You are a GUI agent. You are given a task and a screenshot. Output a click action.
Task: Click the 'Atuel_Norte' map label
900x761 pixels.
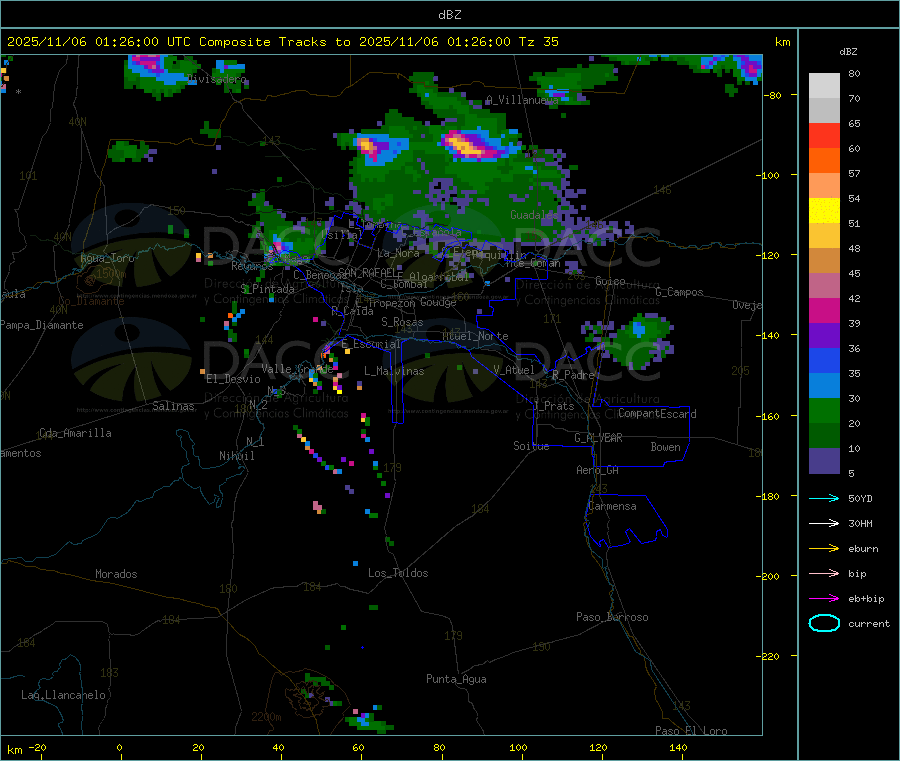pyautogui.click(x=475, y=335)
